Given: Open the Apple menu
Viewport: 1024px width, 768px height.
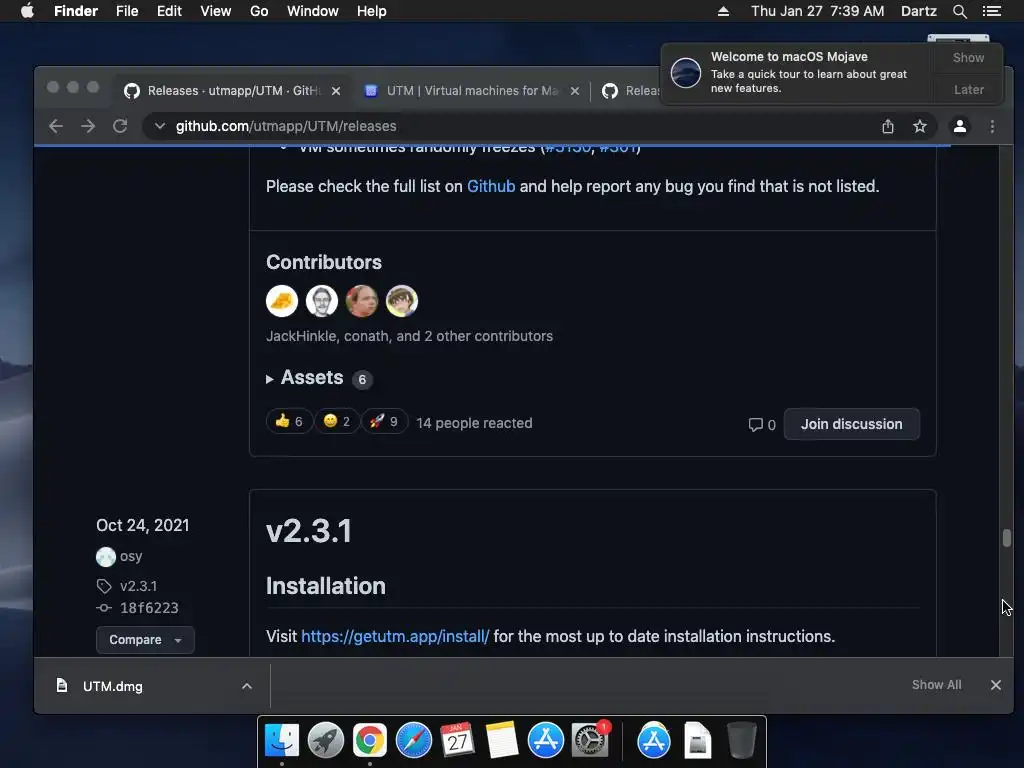Looking at the screenshot, I should point(27,11).
